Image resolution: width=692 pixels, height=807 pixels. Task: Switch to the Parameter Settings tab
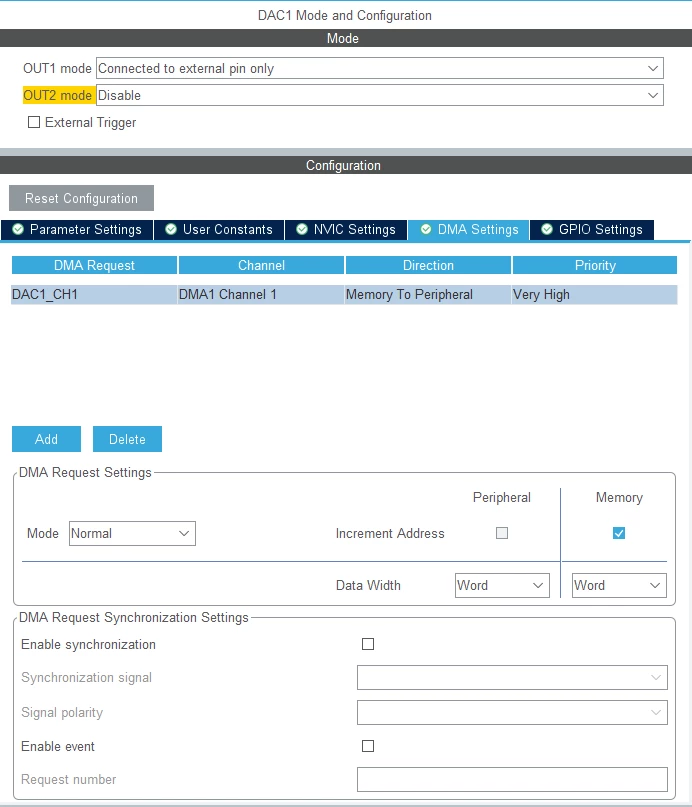(77, 230)
